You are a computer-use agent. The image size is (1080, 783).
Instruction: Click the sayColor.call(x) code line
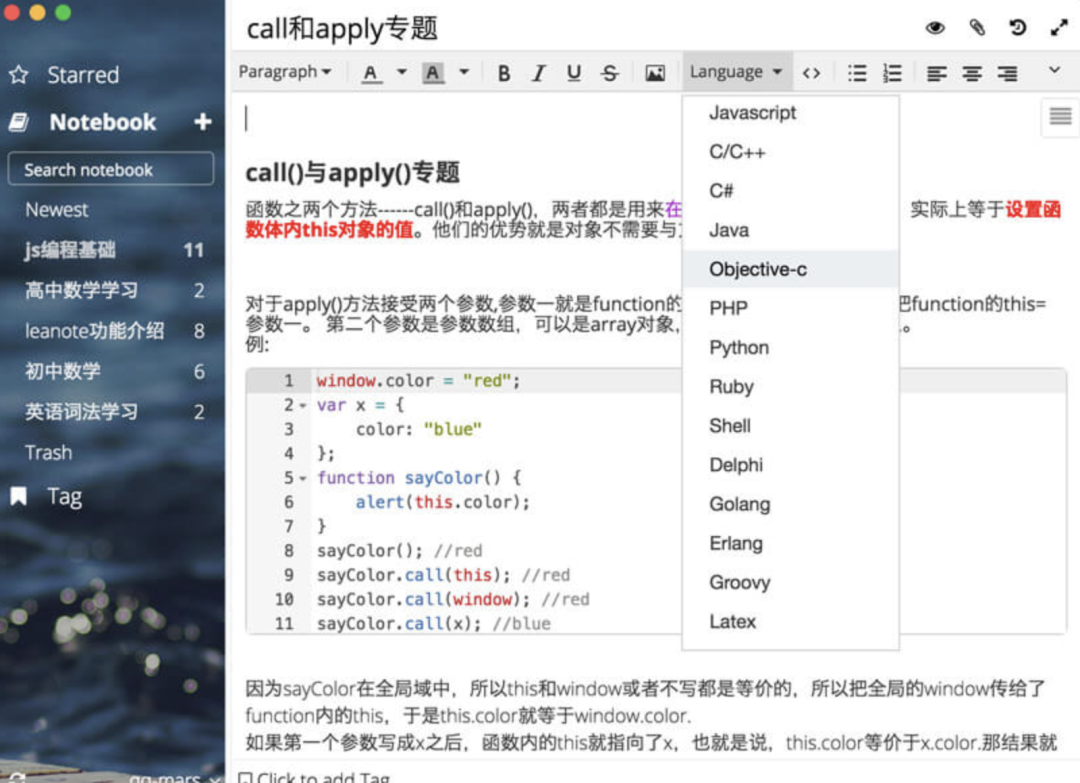[x=433, y=624]
